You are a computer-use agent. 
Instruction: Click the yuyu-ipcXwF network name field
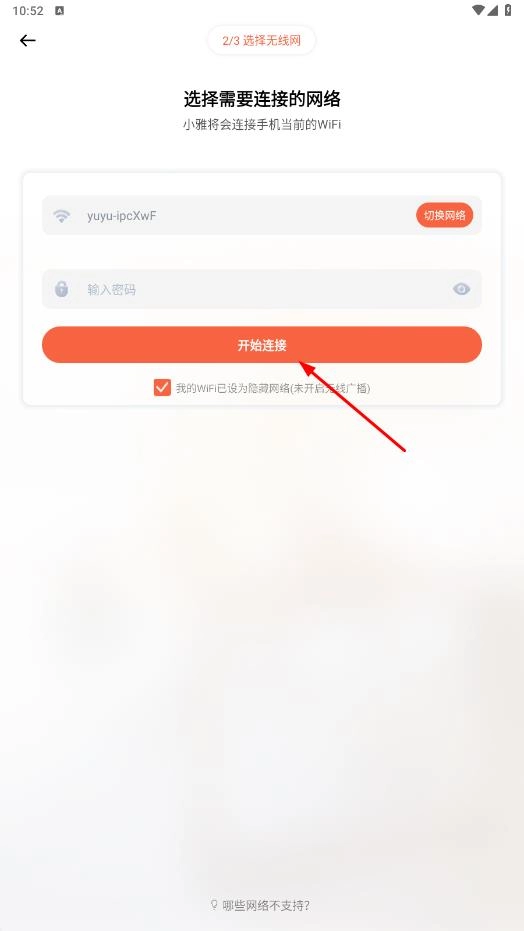pyautogui.click(x=262, y=215)
